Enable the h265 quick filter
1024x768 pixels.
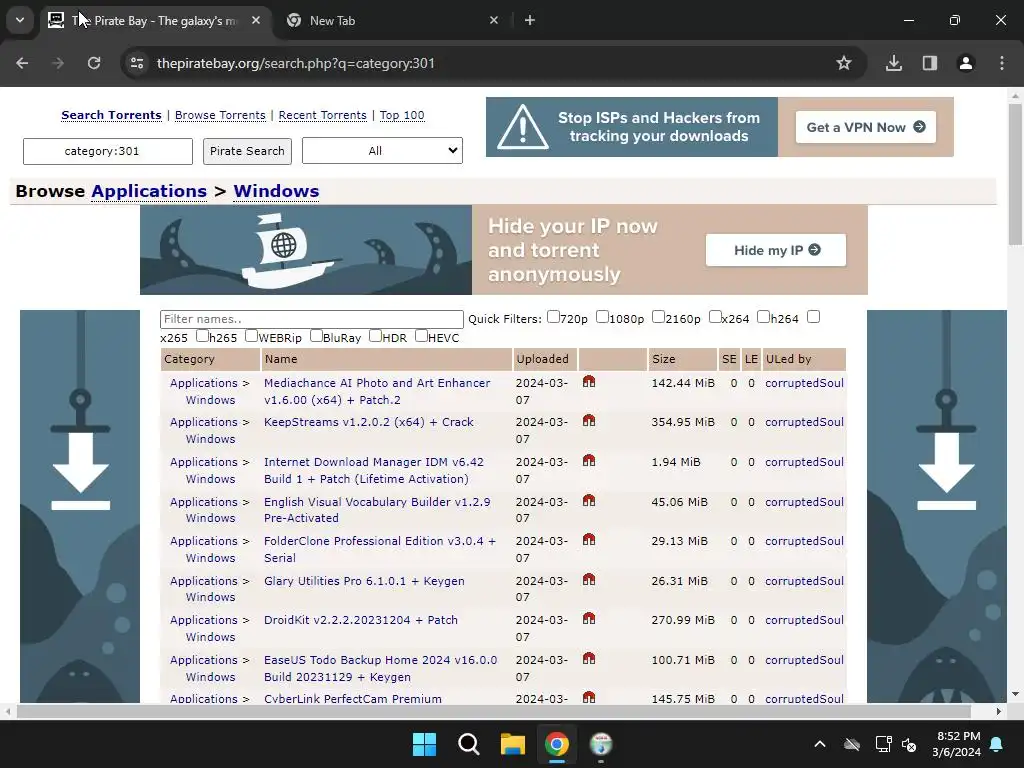point(202,336)
